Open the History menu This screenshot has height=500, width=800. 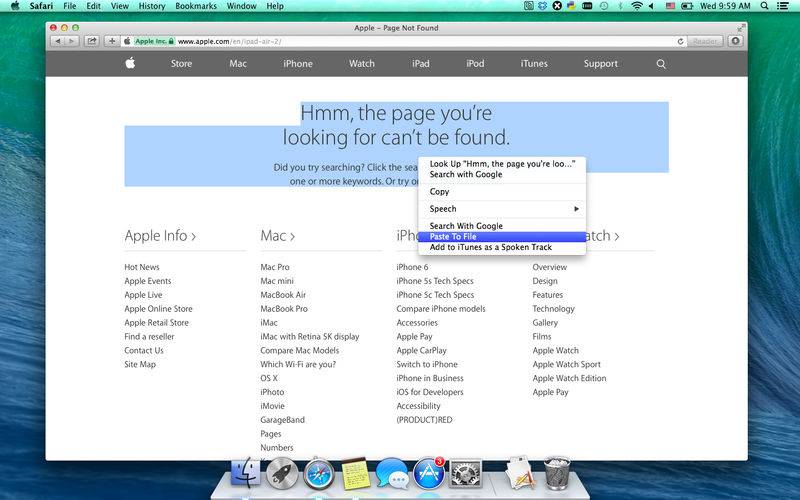tap(152, 6)
